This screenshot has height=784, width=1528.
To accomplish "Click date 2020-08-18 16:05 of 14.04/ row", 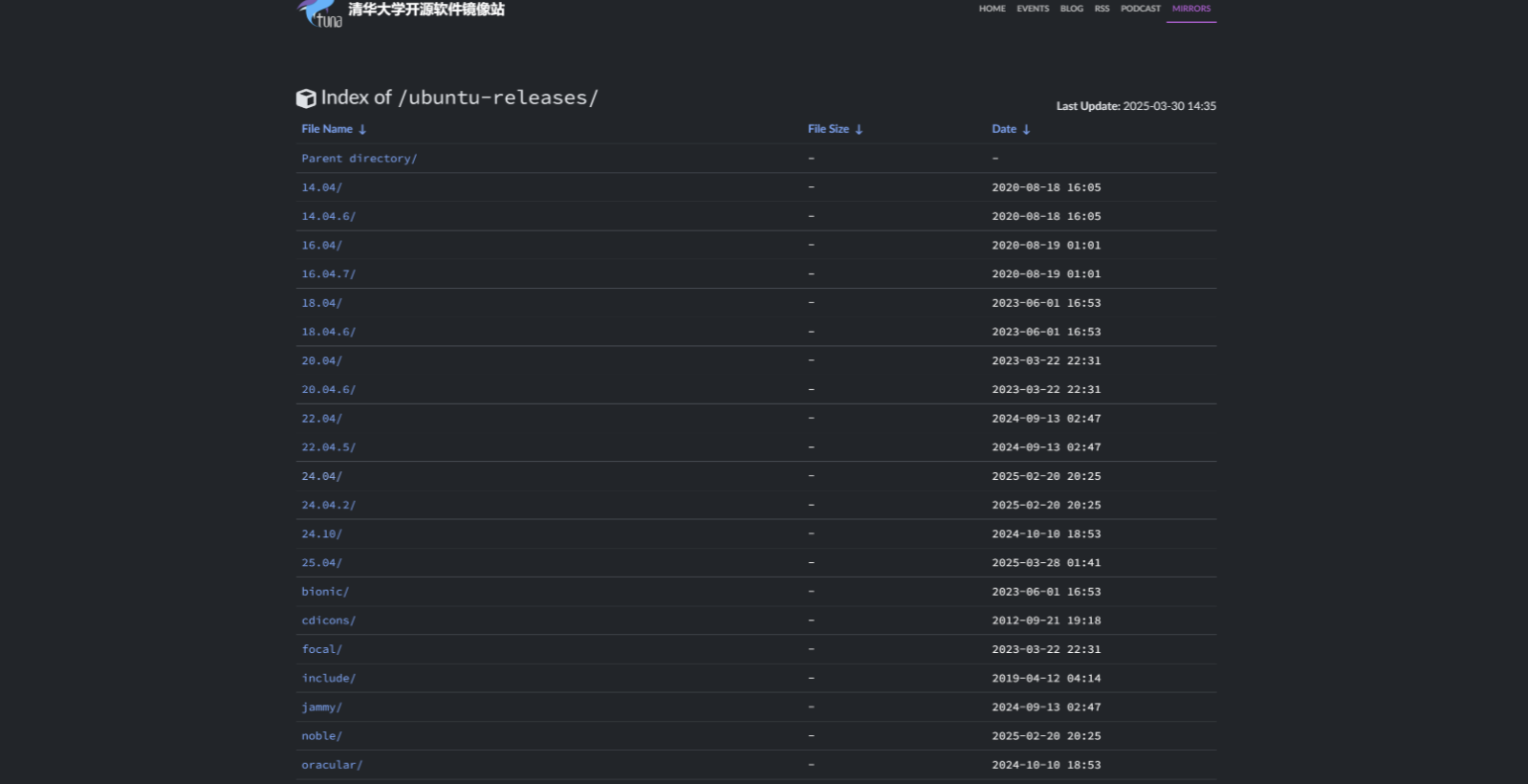I will point(1046,187).
